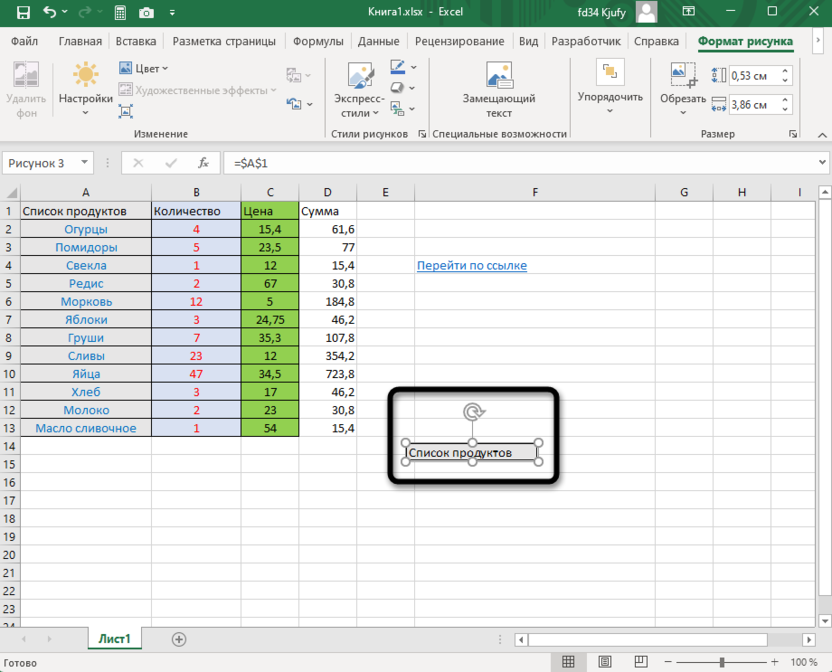832x672 pixels.
Task: Click the camera icon in title bar
Action: tap(147, 13)
